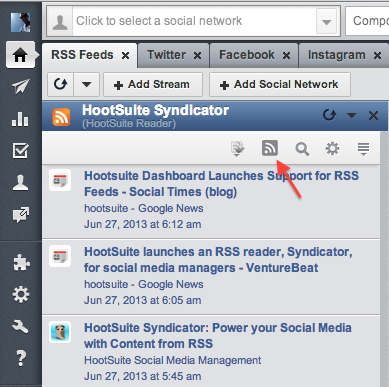The image size is (389, 387).
Task: Click the profile picker person icon
Action: click(x=60, y=21)
